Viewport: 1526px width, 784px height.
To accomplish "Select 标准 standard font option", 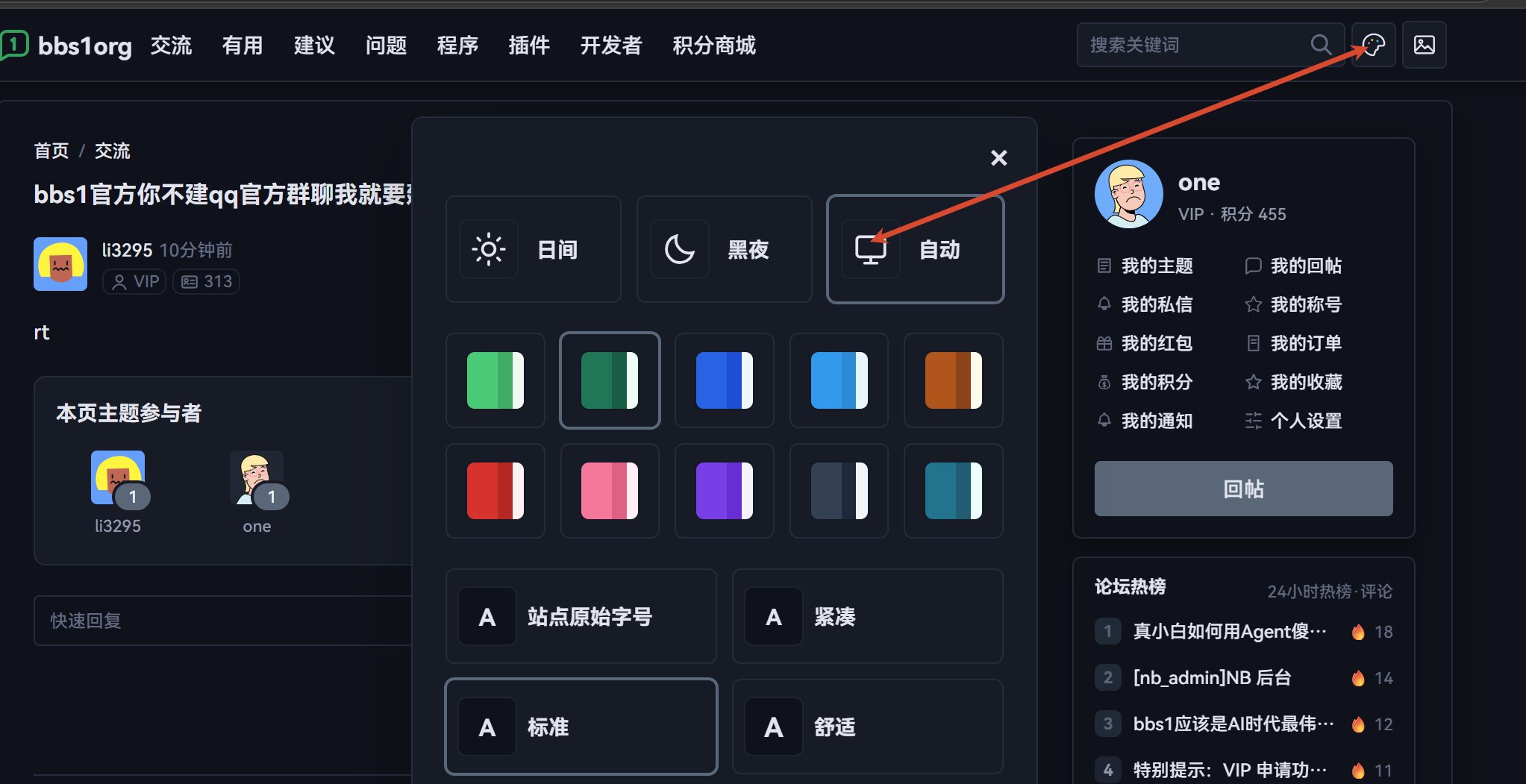I will point(581,727).
